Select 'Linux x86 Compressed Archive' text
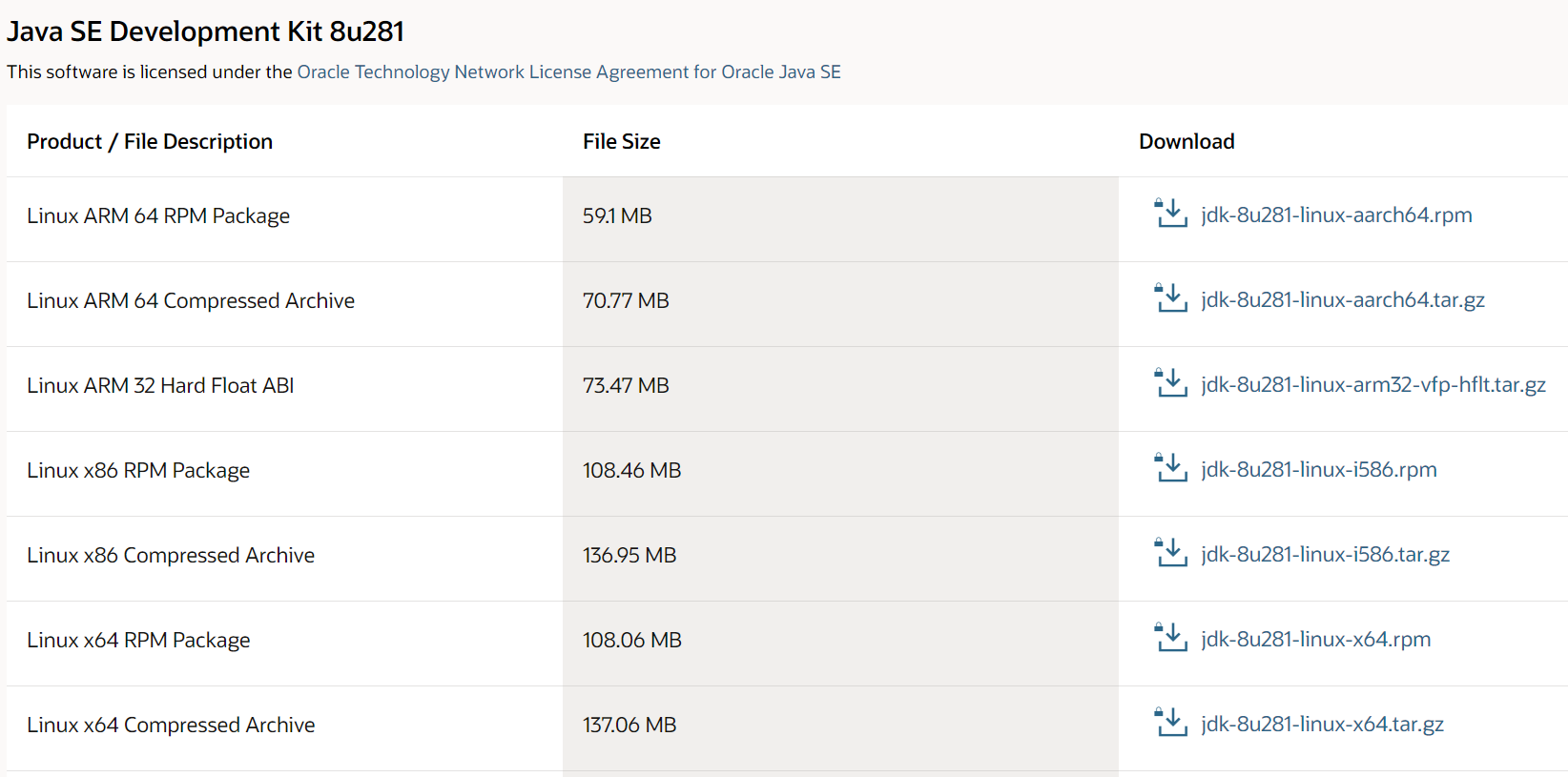Viewport: 1568px width, 777px height. point(171,556)
